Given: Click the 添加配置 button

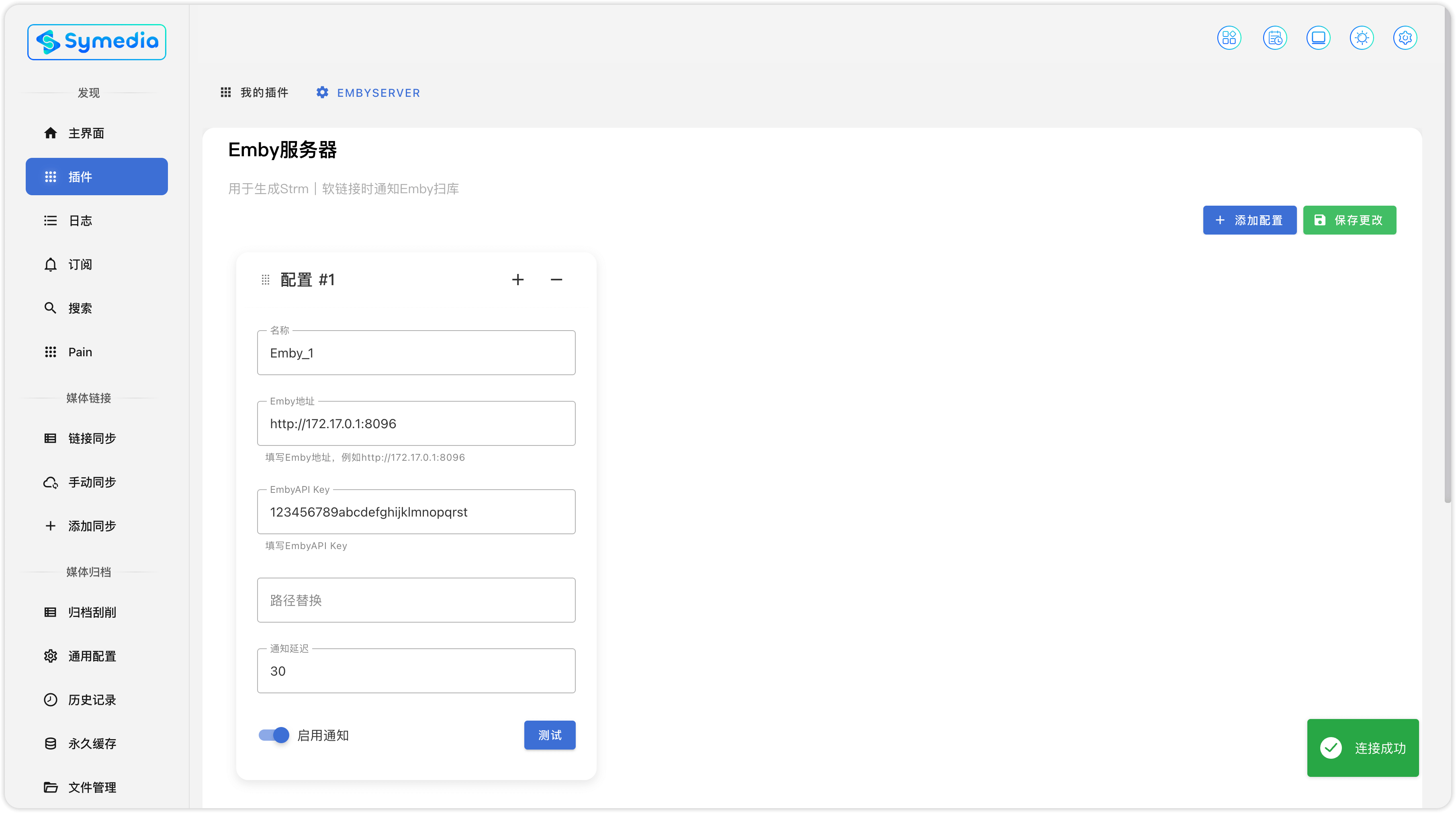Looking at the screenshot, I should 1249,221.
